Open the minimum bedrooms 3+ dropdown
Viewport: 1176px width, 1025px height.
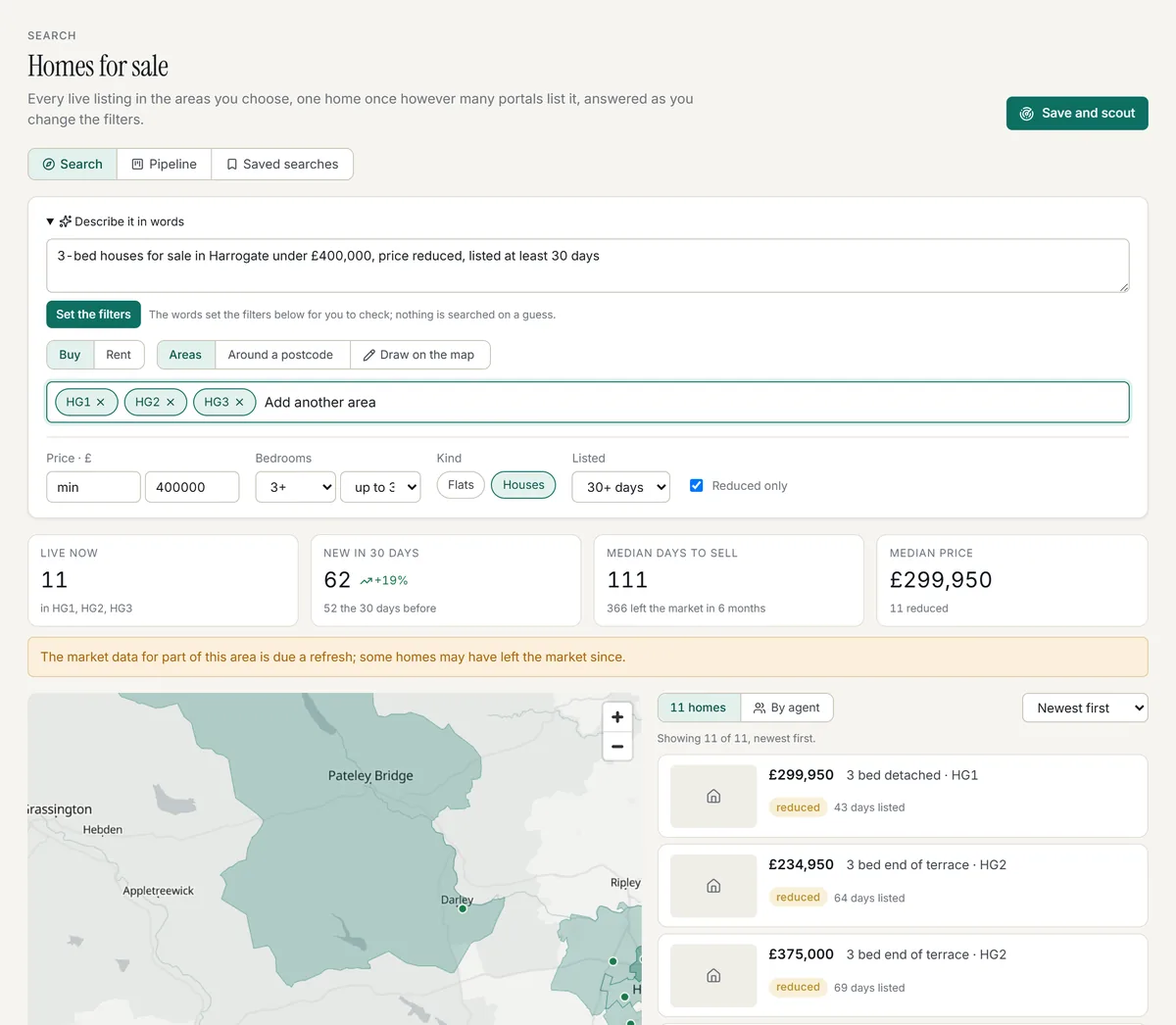pyautogui.click(x=296, y=487)
